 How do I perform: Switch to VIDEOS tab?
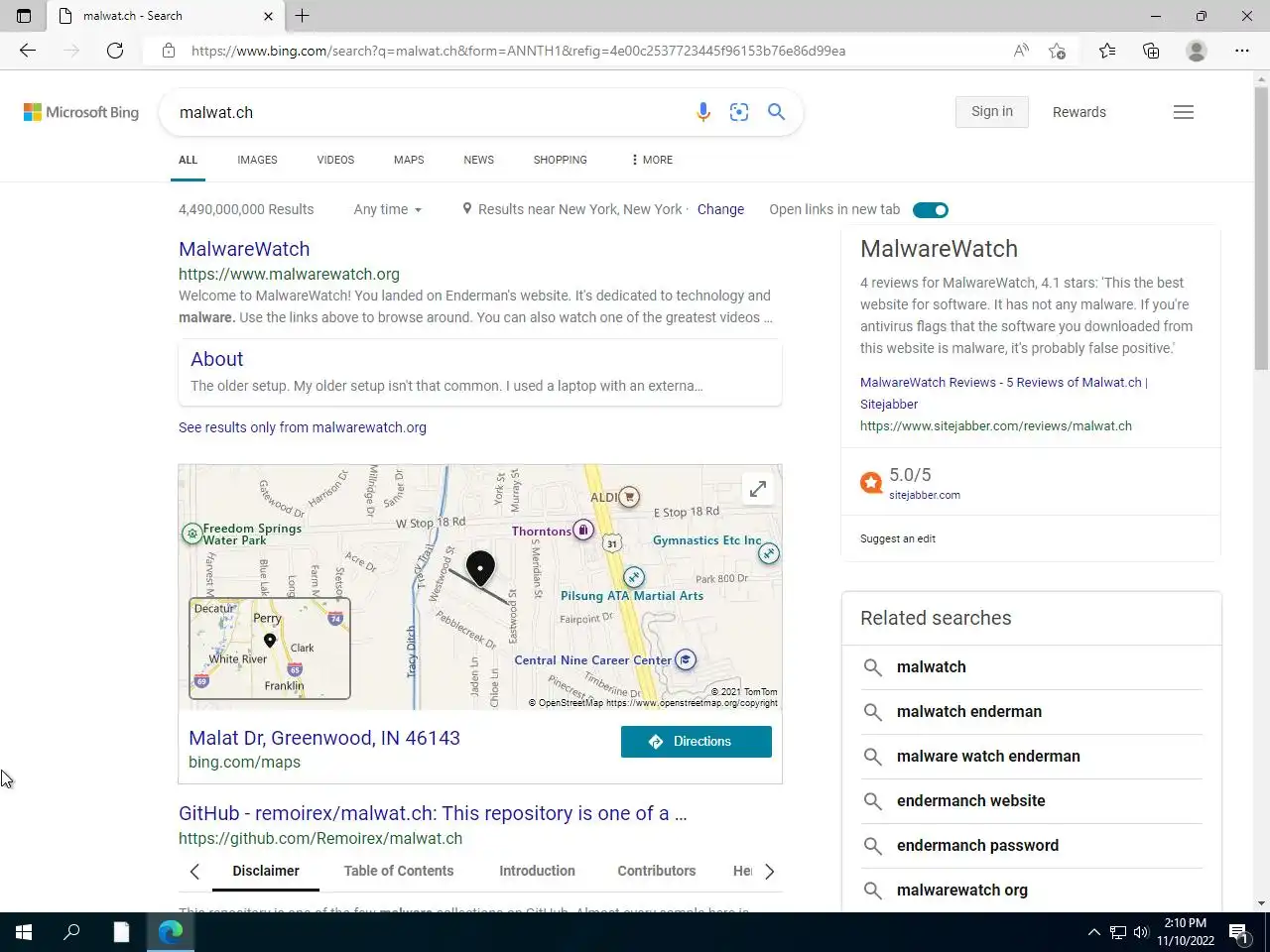point(335,160)
